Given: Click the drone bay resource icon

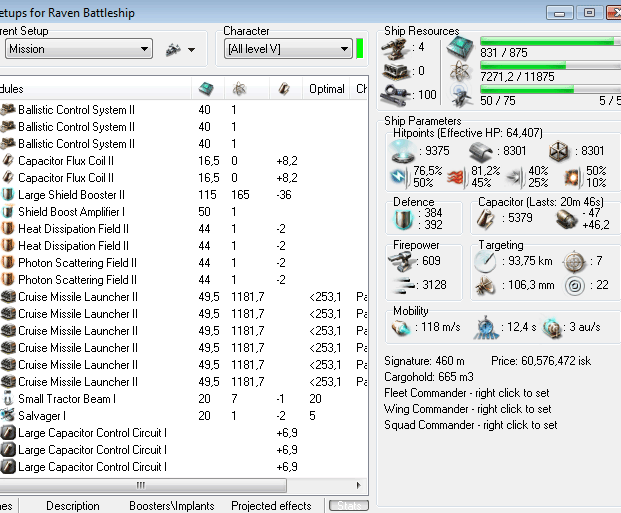Looking at the screenshot, I should click(x=461, y=96).
